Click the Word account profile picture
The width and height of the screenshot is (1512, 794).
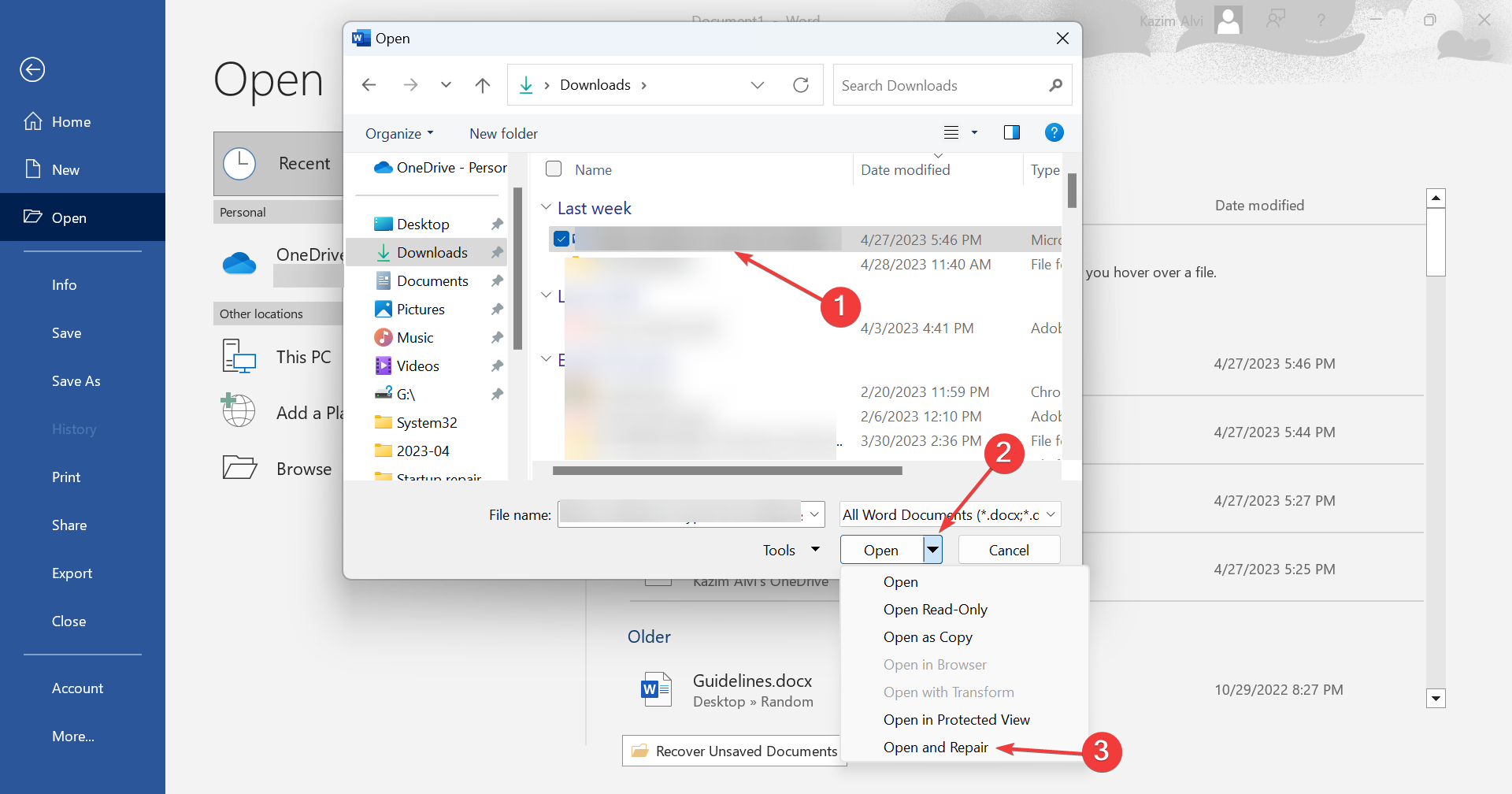[1228, 20]
